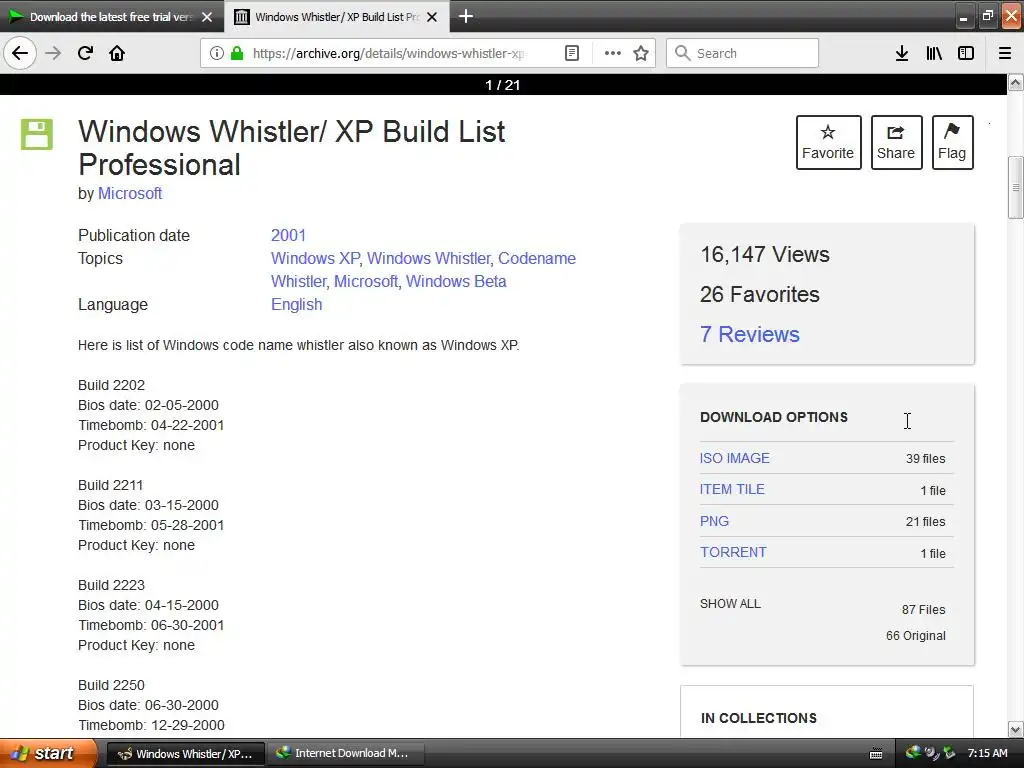Open page actions three-dot menu
This screenshot has height=768, width=1024.
click(613, 53)
